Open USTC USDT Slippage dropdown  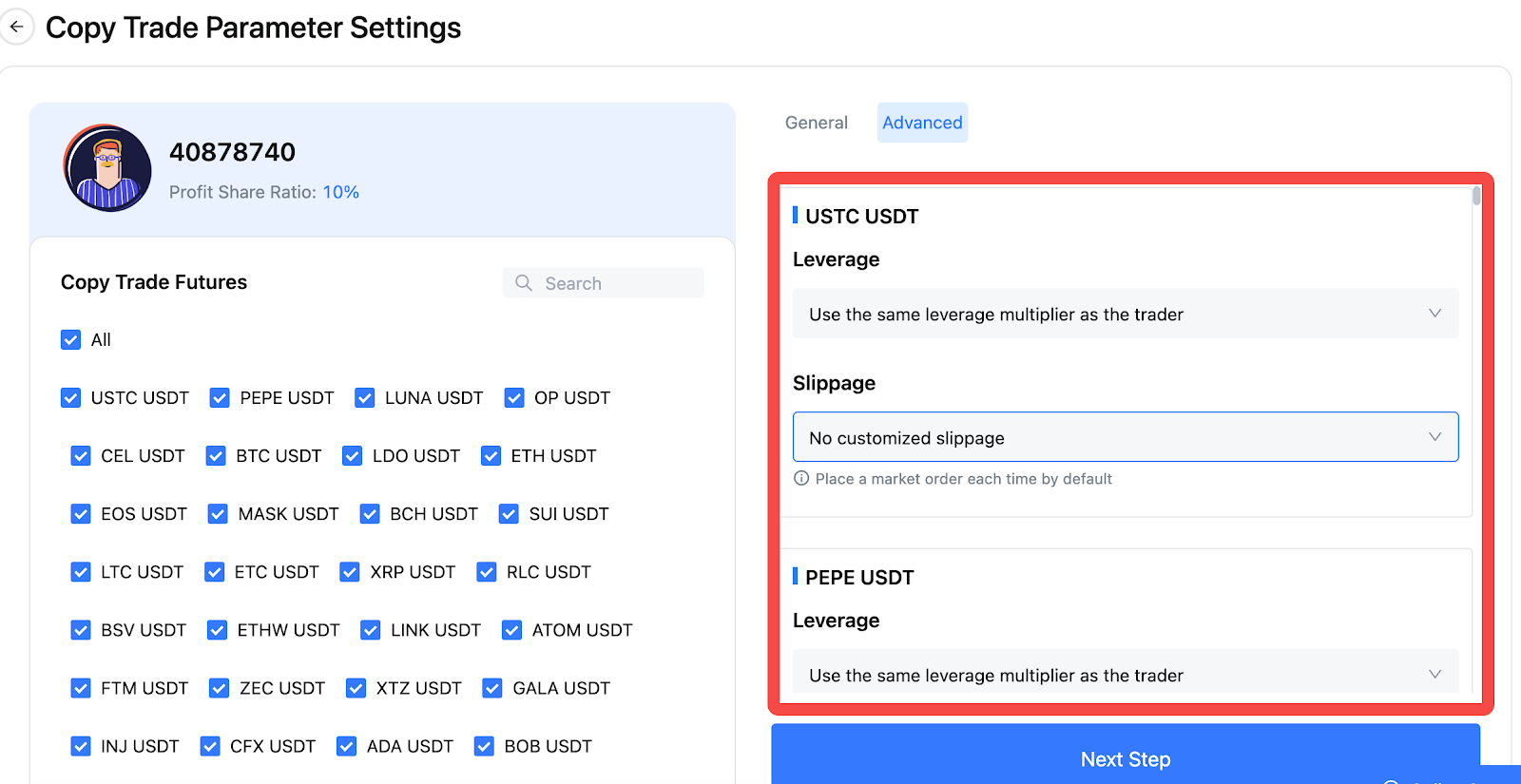(x=1126, y=437)
